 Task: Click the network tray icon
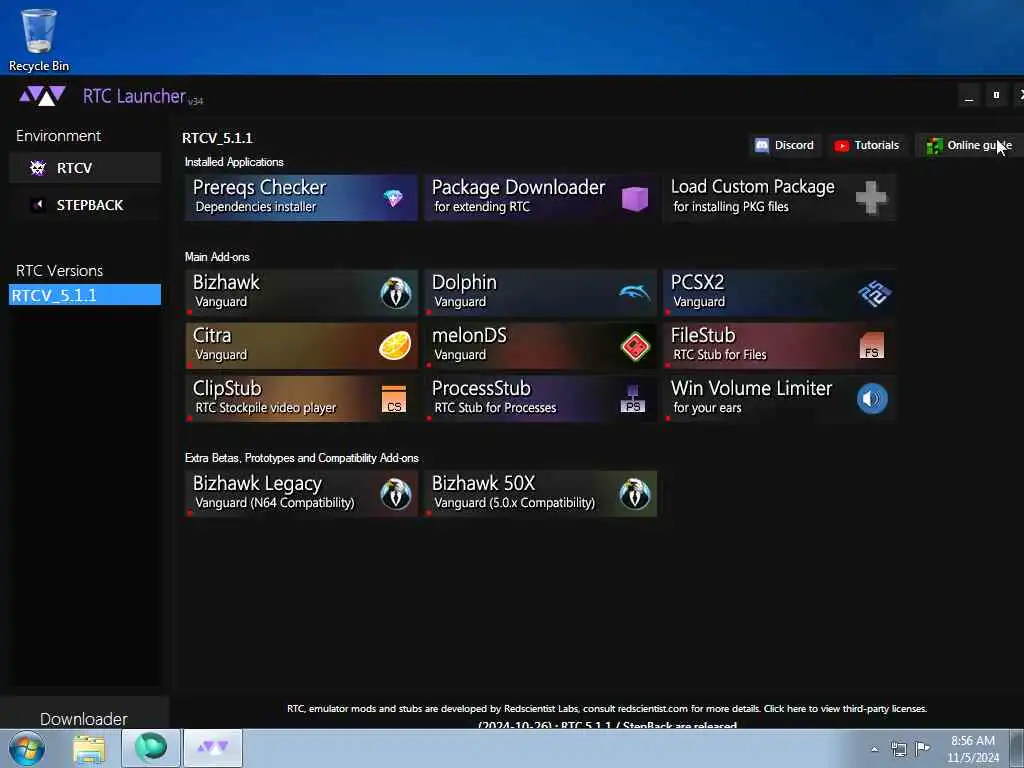click(x=899, y=749)
